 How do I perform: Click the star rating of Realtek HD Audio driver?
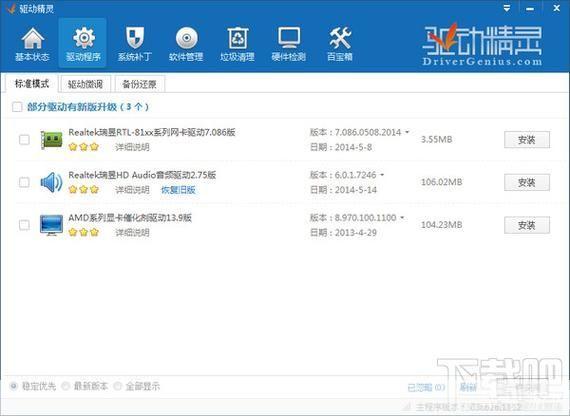pos(84,189)
